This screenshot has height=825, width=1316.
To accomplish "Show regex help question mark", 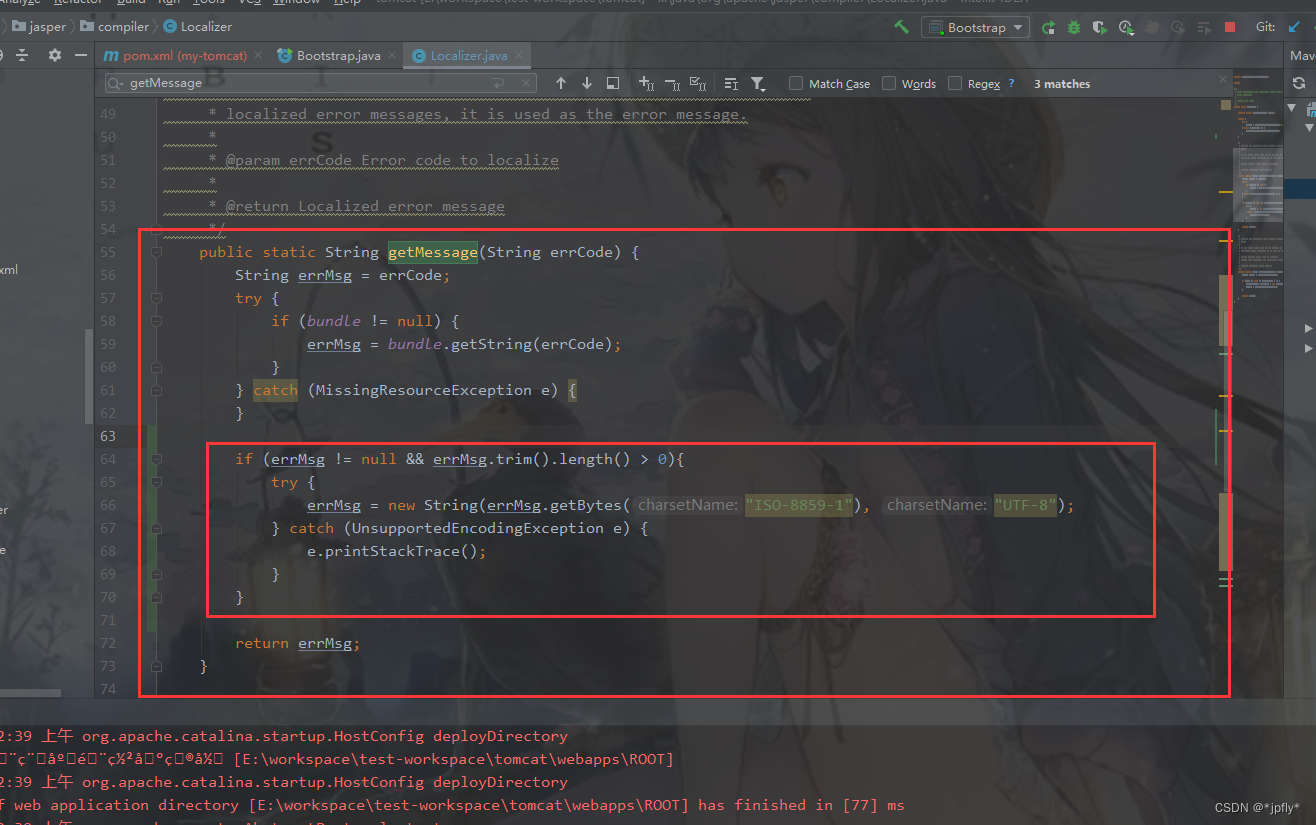I will tap(1011, 84).
